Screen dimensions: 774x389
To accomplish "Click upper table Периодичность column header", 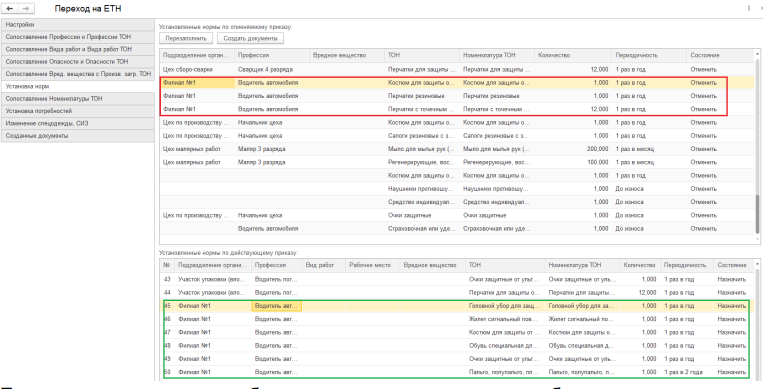I will 649,55.
